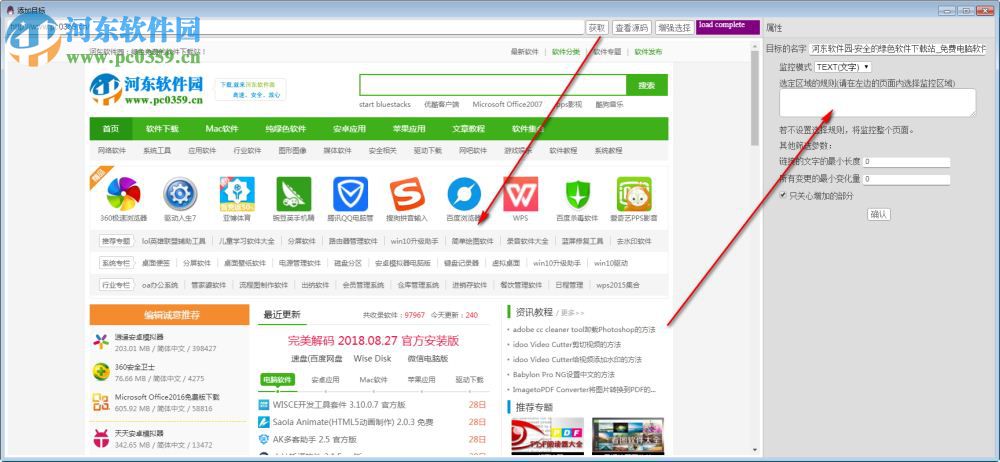Open the red WPS icon
This screenshot has width=1000, height=462.
[x=520, y=193]
